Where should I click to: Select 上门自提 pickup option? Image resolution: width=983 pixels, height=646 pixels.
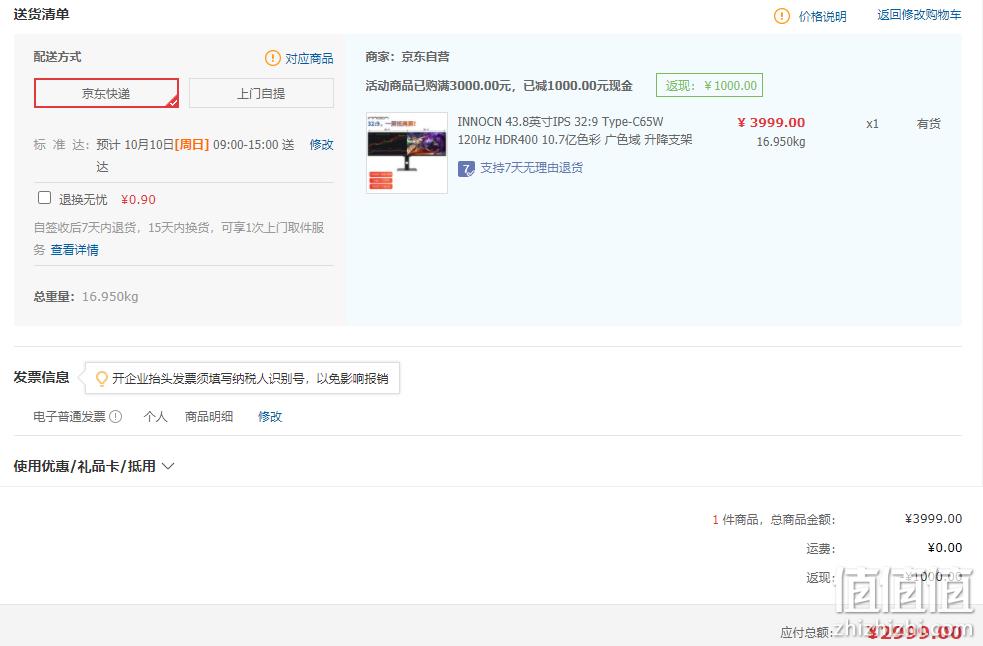261,93
